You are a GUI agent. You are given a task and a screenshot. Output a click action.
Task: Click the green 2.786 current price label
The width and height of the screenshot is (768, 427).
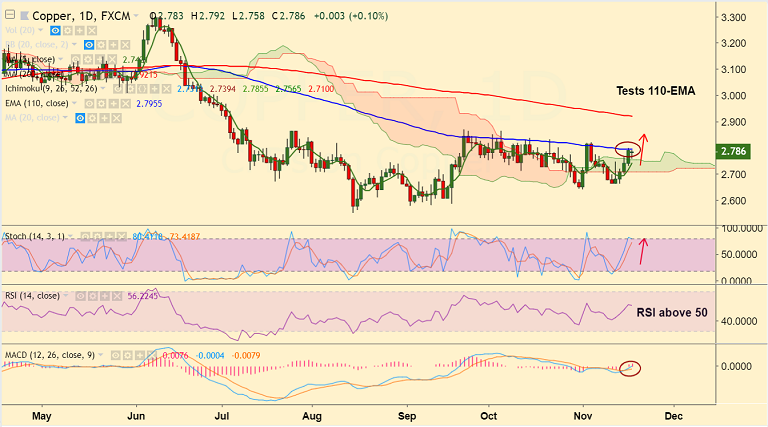pos(733,151)
